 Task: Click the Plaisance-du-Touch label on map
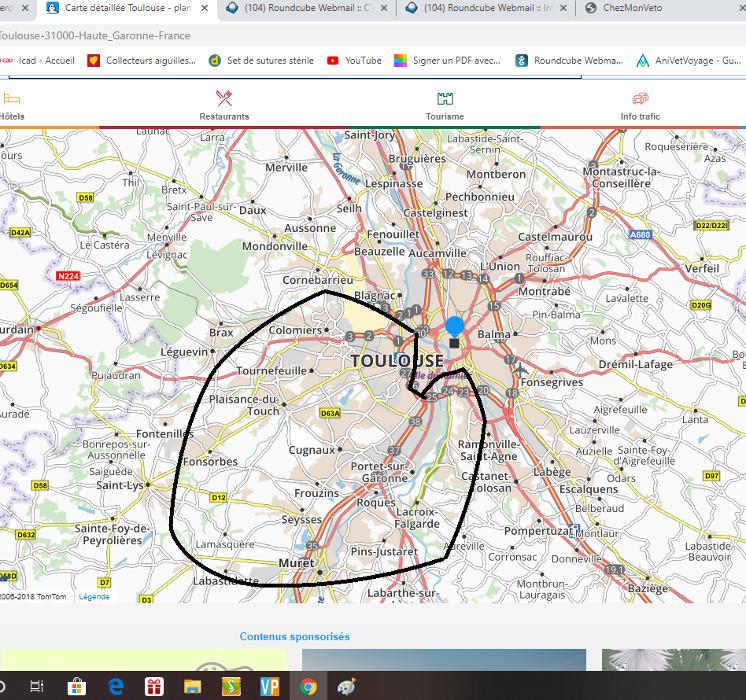(x=244, y=405)
